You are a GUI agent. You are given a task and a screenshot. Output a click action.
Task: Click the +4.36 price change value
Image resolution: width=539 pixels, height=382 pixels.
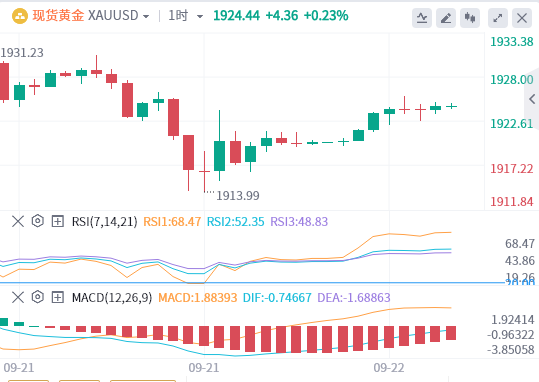click(282, 16)
